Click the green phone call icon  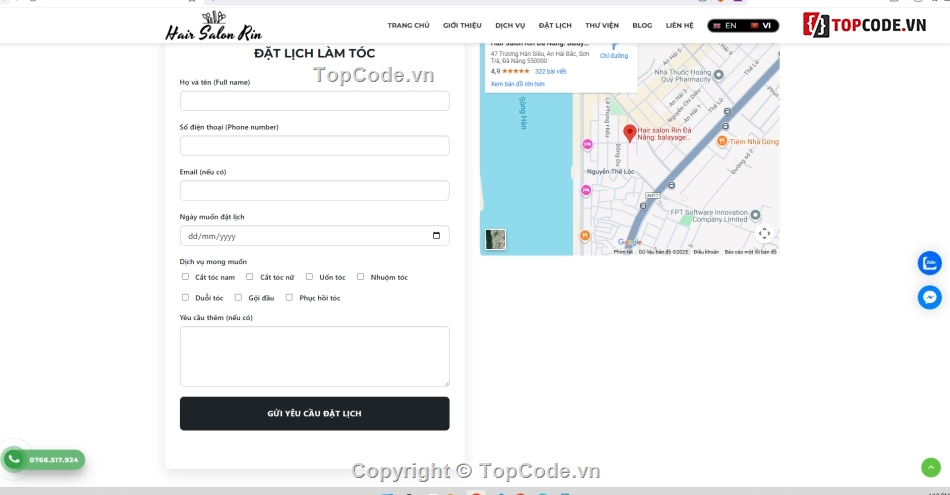coord(14,459)
